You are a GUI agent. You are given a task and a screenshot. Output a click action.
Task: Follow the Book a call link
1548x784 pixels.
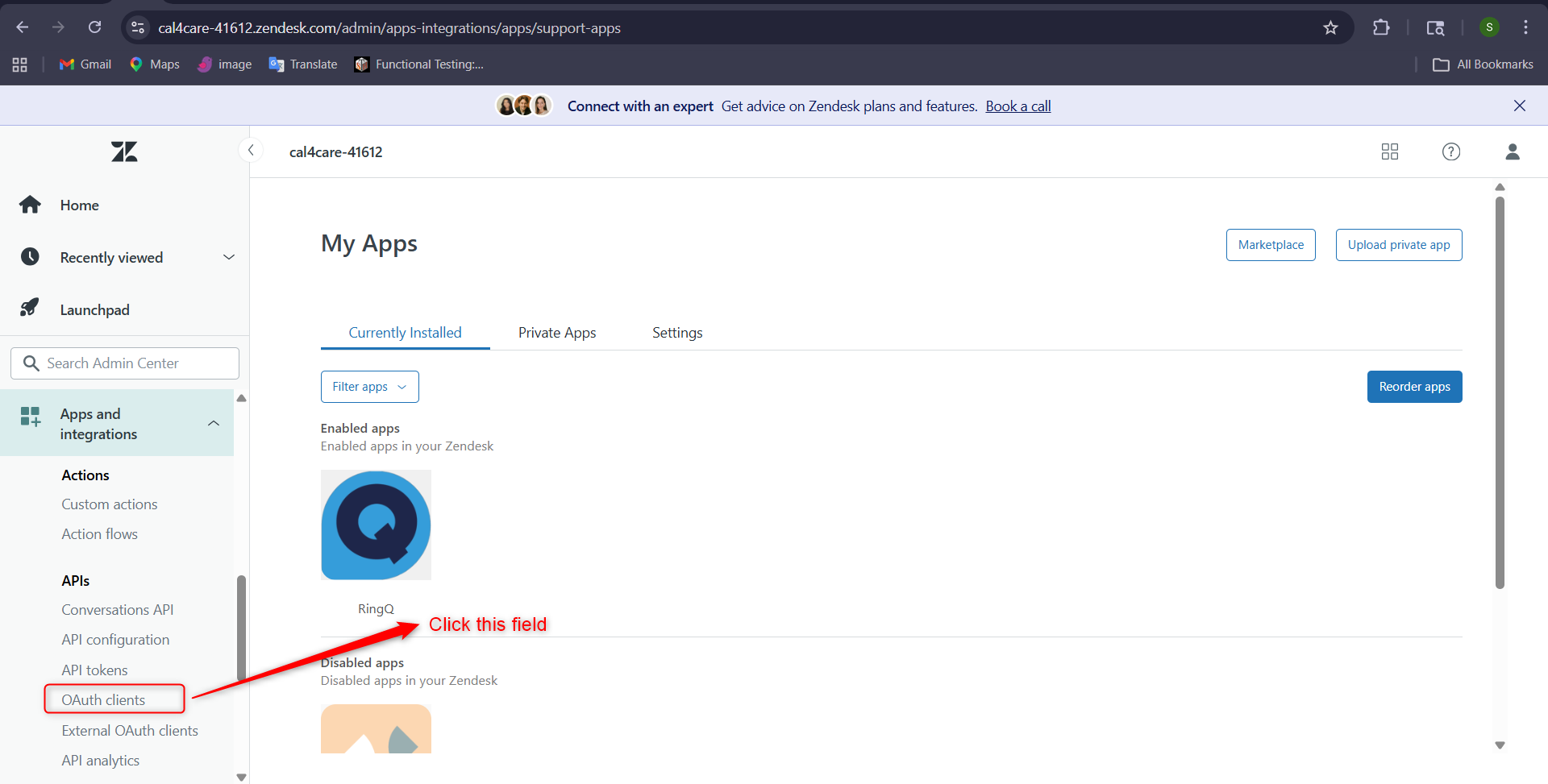click(x=1018, y=106)
